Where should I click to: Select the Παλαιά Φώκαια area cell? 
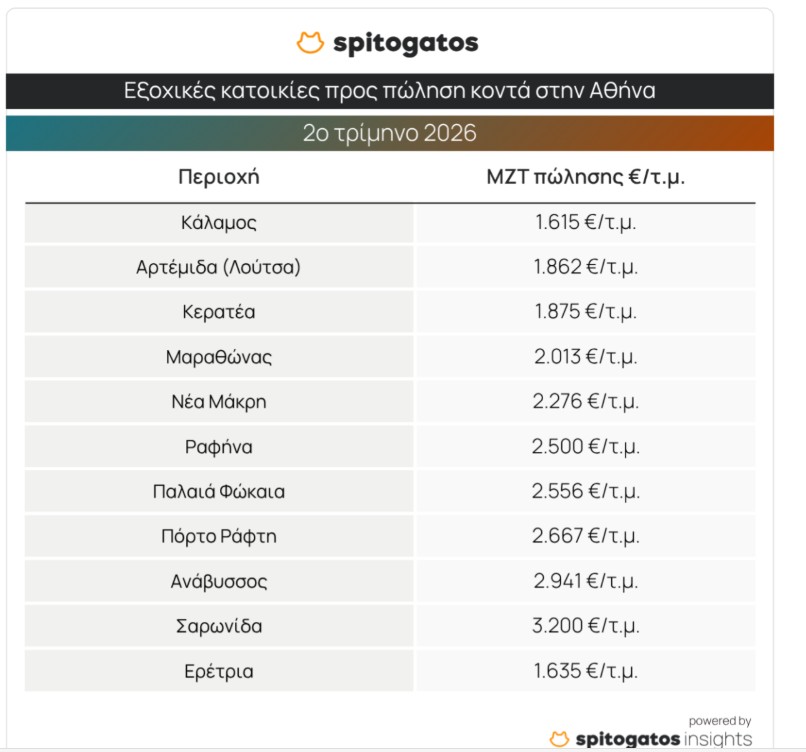(218, 491)
